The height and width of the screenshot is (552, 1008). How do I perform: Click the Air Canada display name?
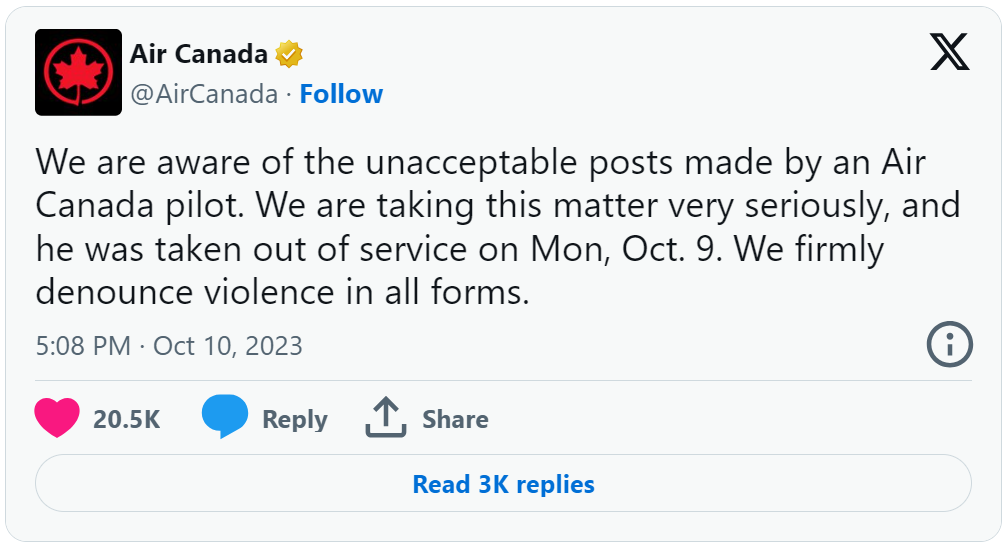pyautogui.click(x=199, y=54)
